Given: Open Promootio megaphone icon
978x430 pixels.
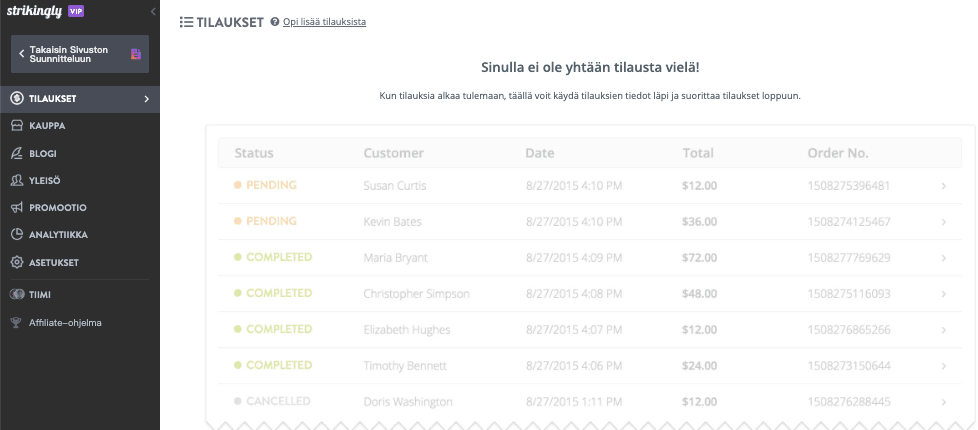Looking at the screenshot, I should (17, 208).
